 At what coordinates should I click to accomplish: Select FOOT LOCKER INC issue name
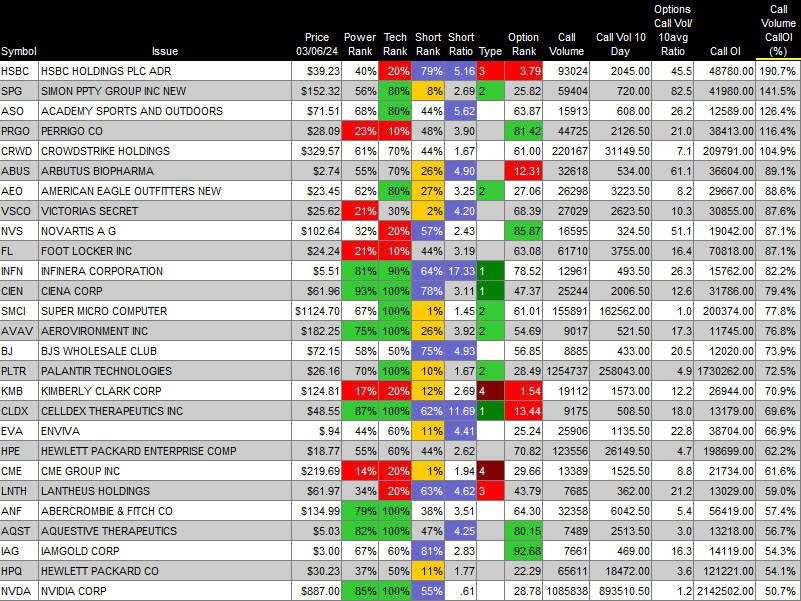coord(86,251)
